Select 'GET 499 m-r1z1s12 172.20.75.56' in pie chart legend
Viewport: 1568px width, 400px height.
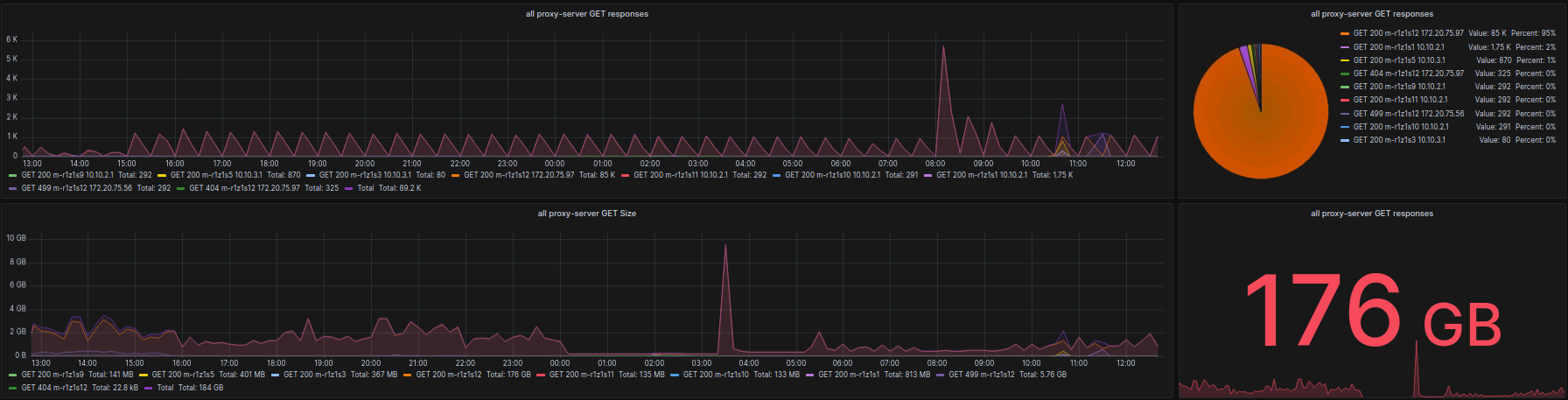(x=1409, y=114)
